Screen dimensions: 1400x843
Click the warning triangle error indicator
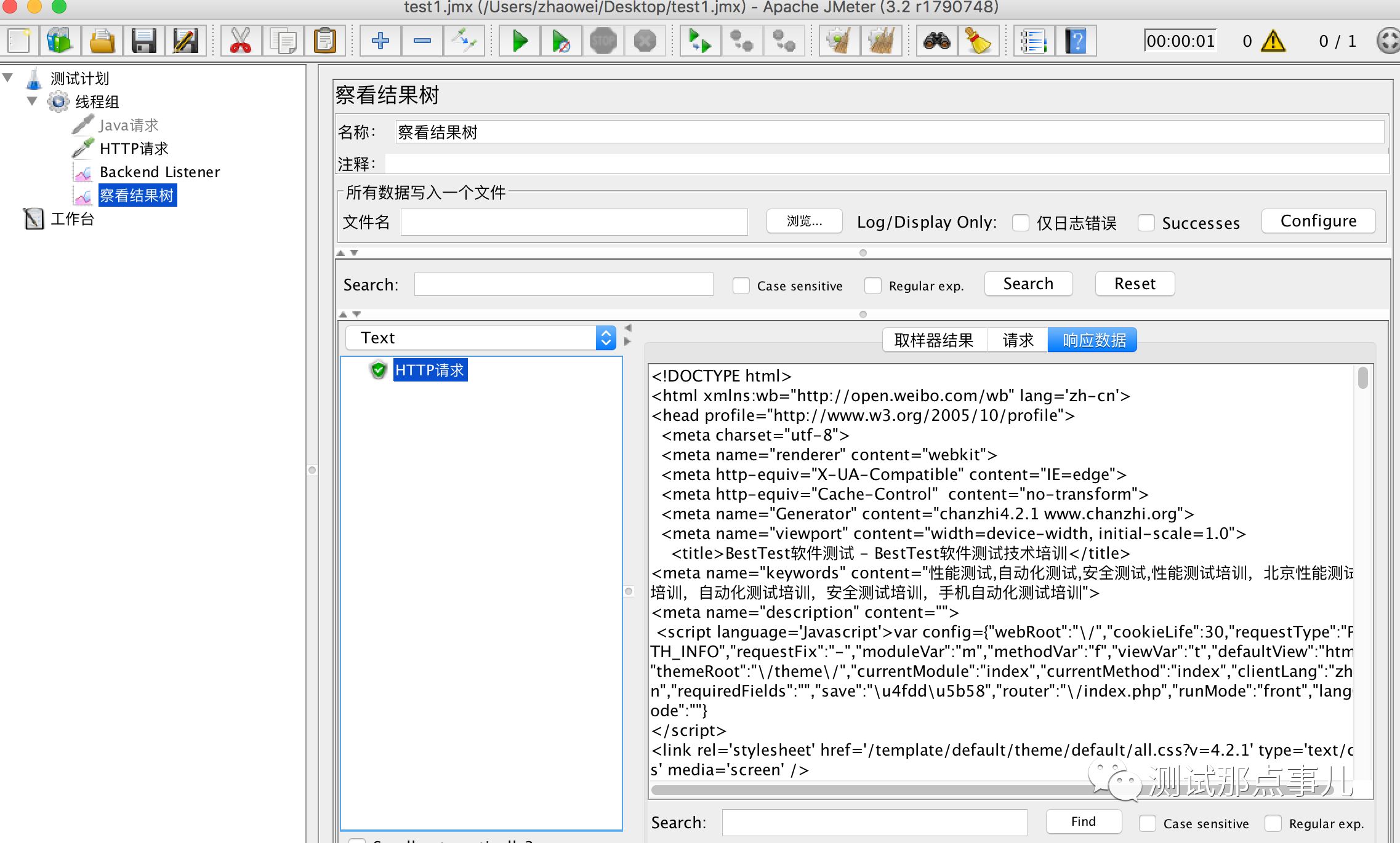1273,41
